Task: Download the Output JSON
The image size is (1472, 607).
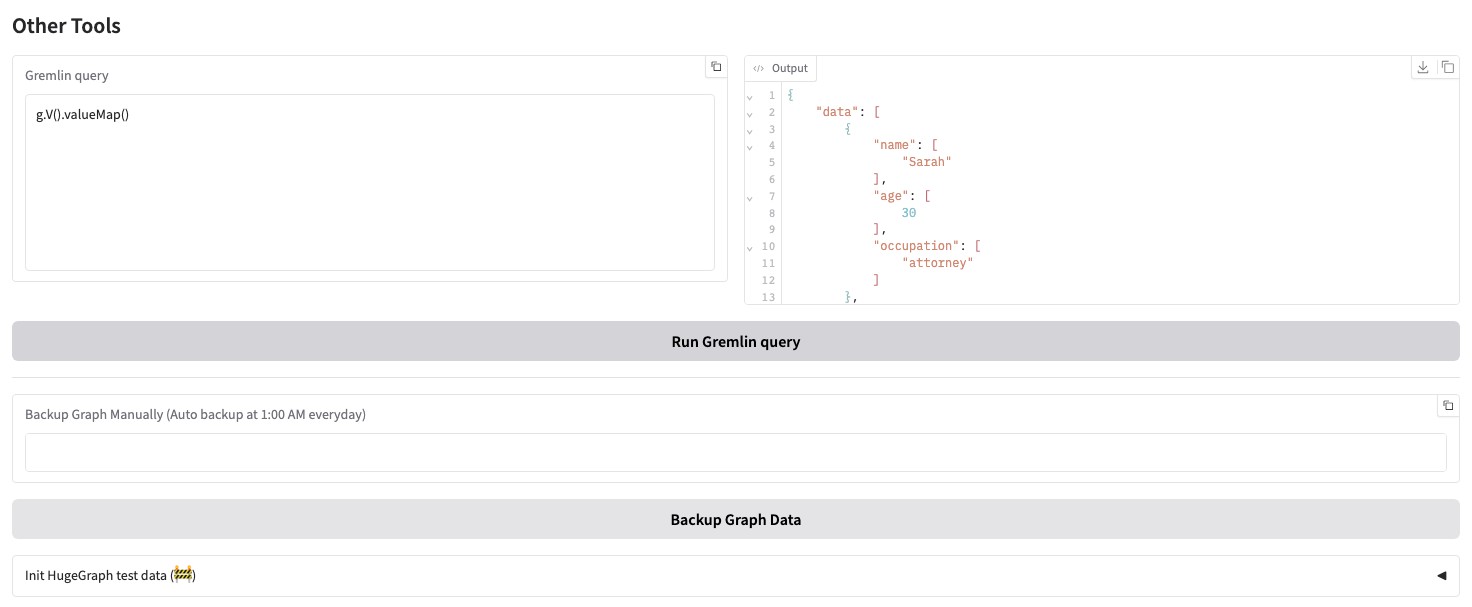Action: coord(1423,67)
